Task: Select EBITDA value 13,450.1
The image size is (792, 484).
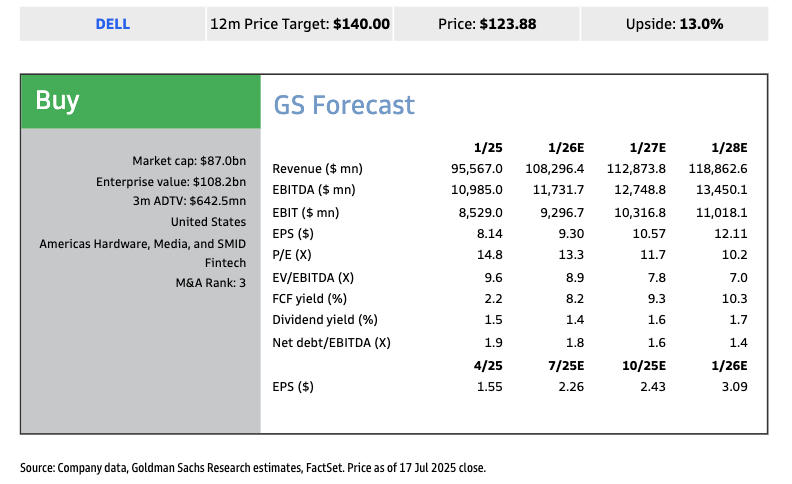Action: pyautogui.click(x=722, y=190)
